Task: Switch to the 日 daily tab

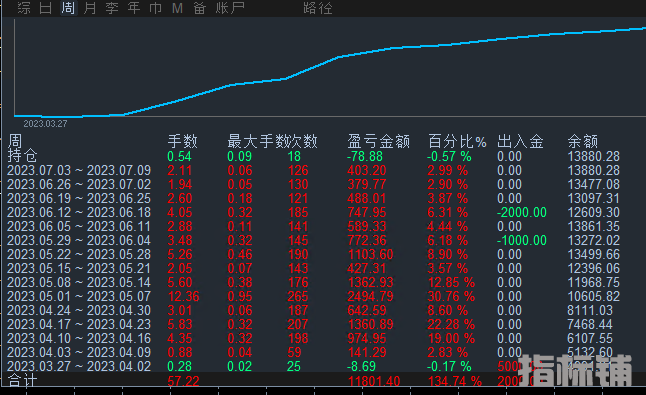Action: [x=45, y=8]
